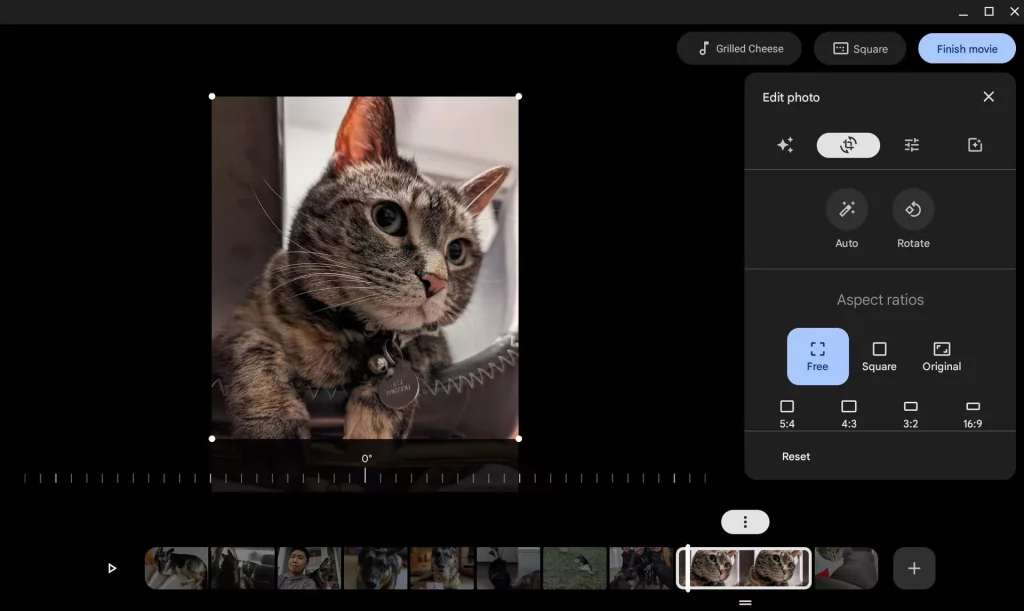Open the clip's three-dot options menu
This screenshot has width=1024, height=611.
click(x=744, y=521)
